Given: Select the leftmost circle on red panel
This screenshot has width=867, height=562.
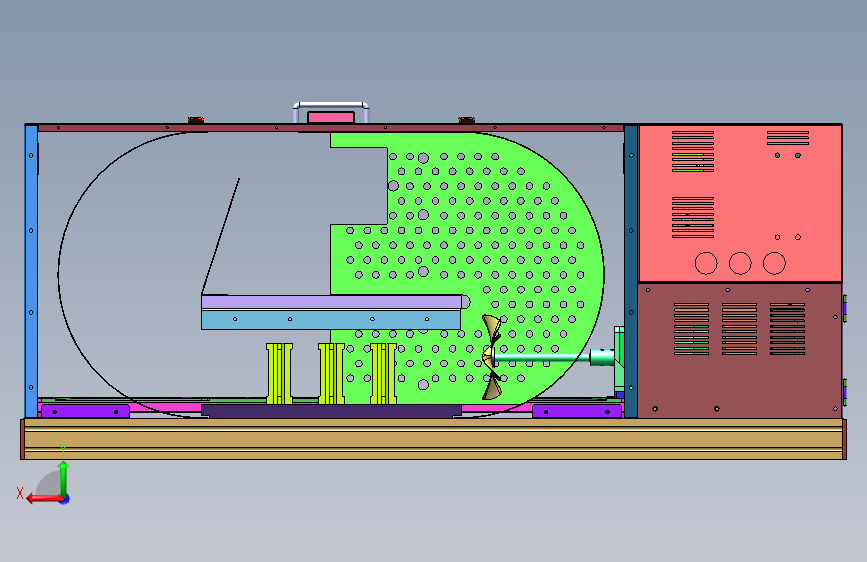Looking at the screenshot, I should click(706, 263).
